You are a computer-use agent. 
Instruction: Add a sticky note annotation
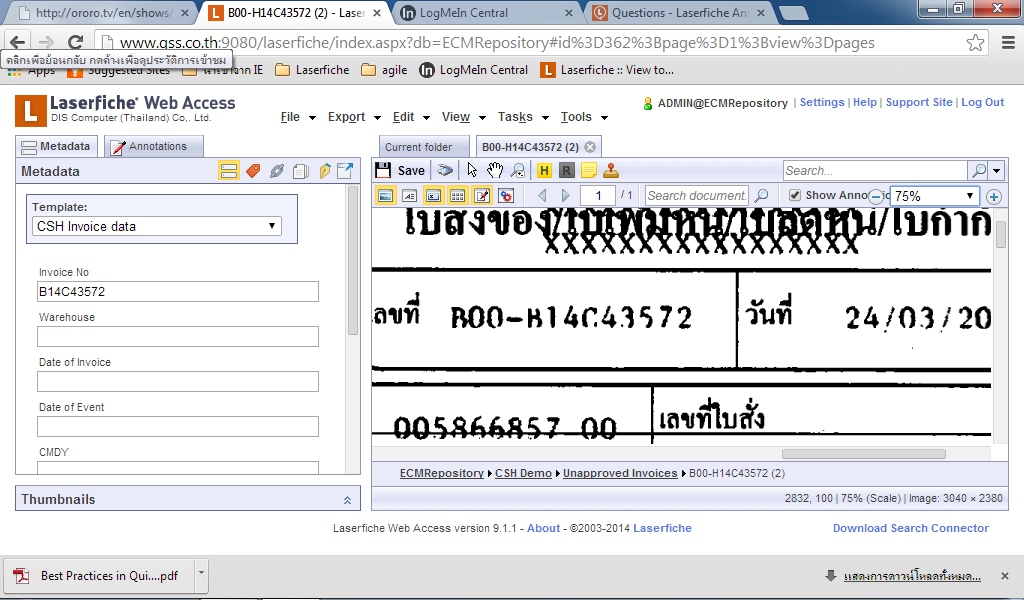pyautogui.click(x=589, y=171)
